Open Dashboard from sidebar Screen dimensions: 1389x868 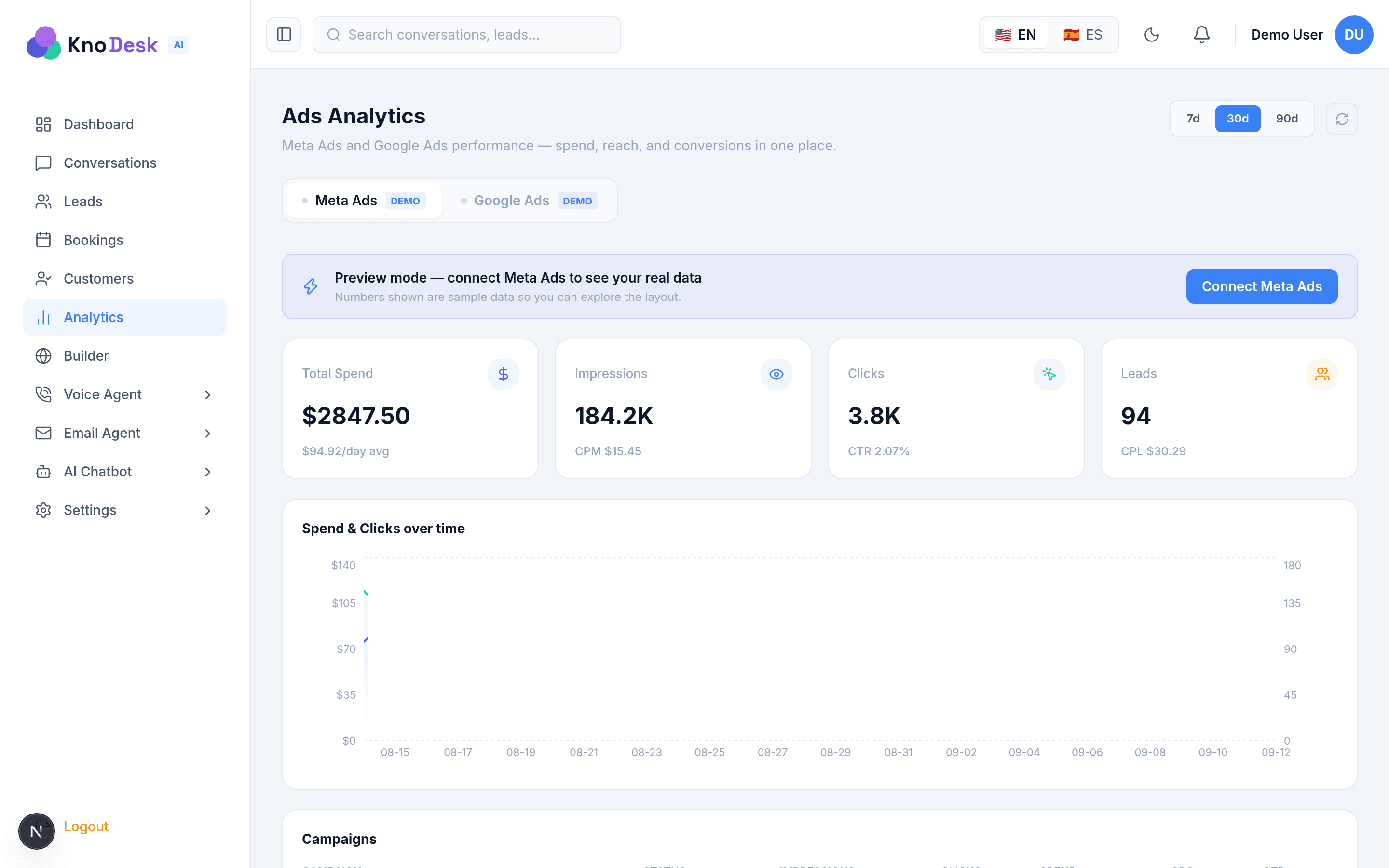(124, 124)
